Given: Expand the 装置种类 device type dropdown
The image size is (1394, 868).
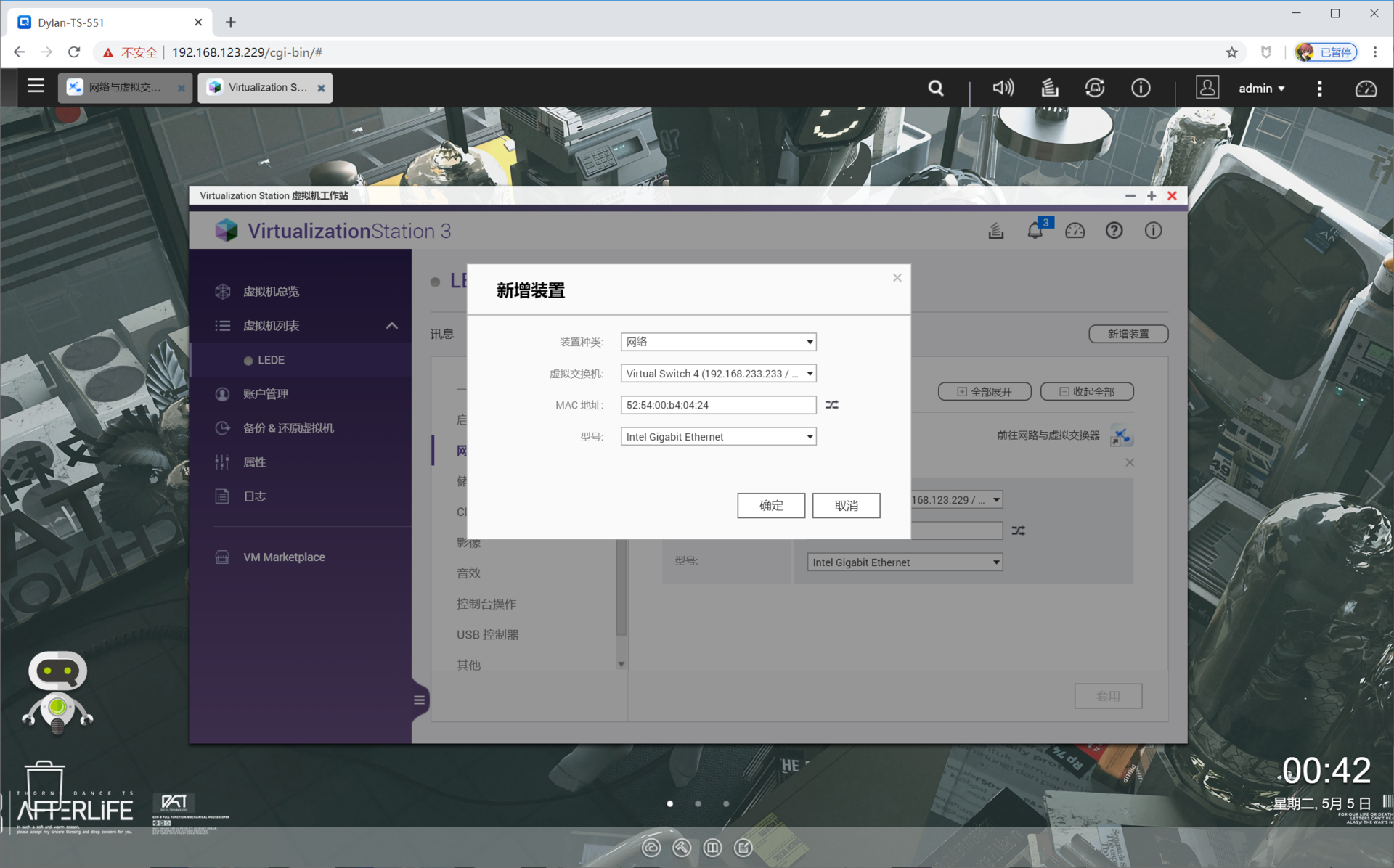Looking at the screenshot, I should click(x=718, y=342).
